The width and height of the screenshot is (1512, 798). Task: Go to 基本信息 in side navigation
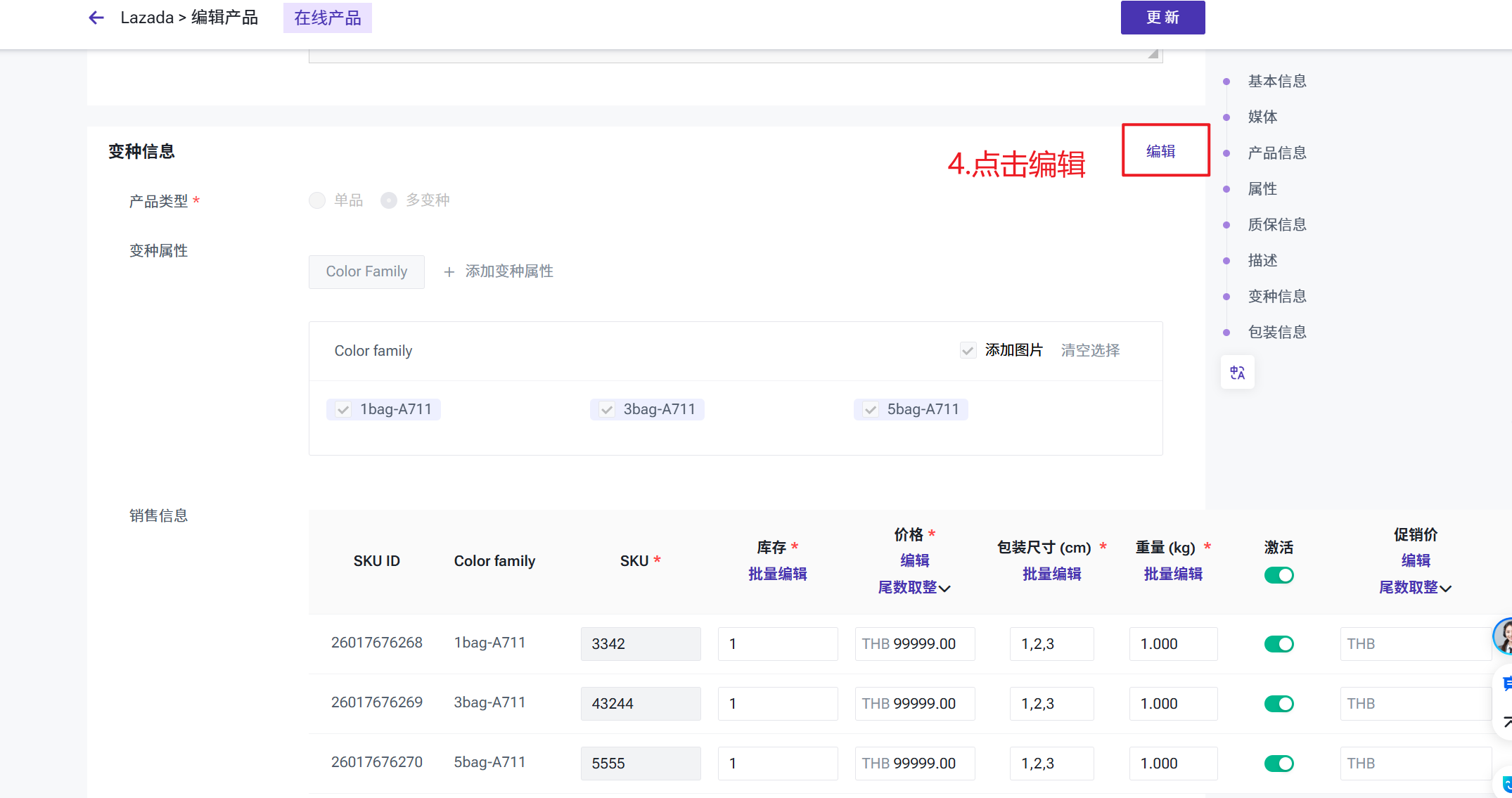coord(1276,82)
